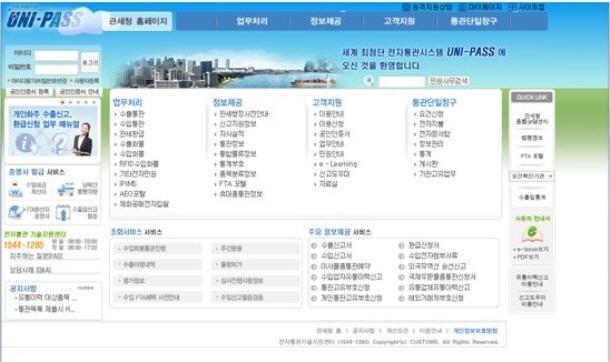This screenshot has height=362, width=610.
Task: Click the e-Learning link
Action: (338, 164)
